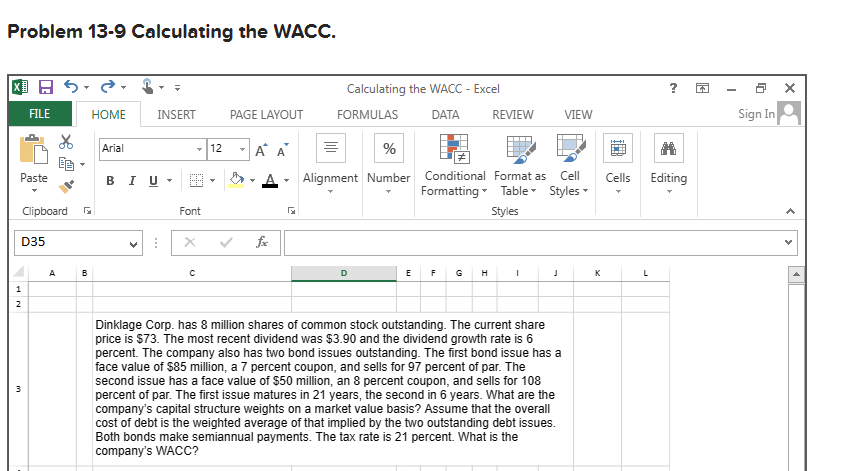Open Excel help question mark

pos(673,88)
